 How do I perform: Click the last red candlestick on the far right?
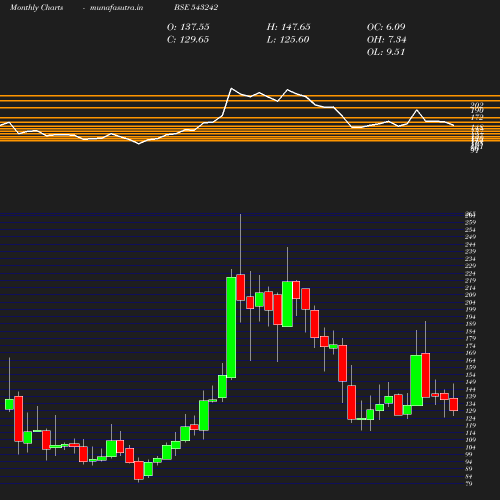[453, 404]
